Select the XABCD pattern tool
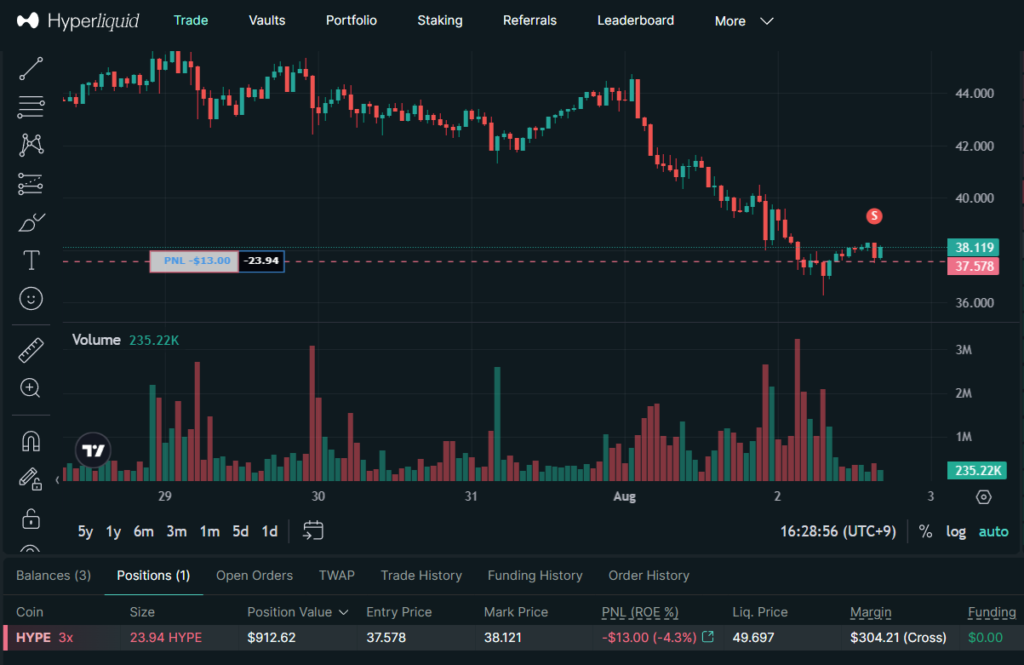1024x665 pixels. pos(31,145)
